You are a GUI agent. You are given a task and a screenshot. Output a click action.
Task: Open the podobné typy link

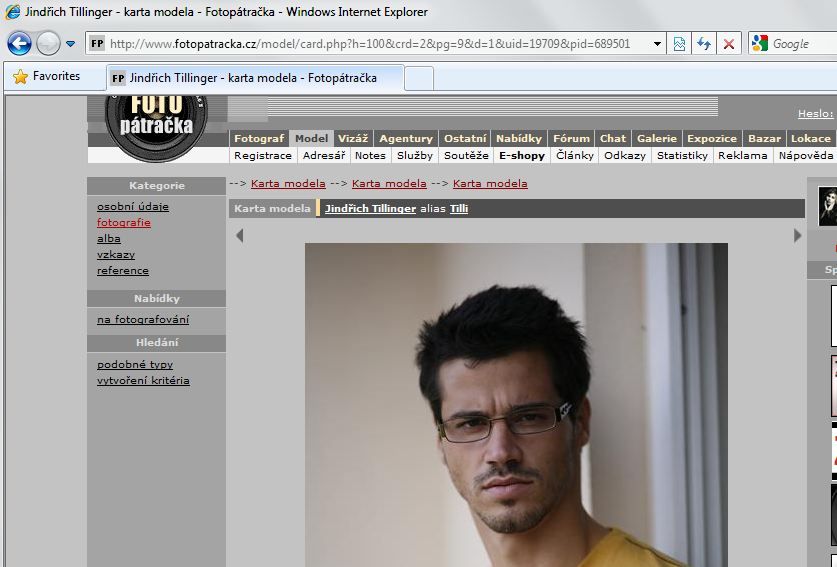click(x=135, y=365)
